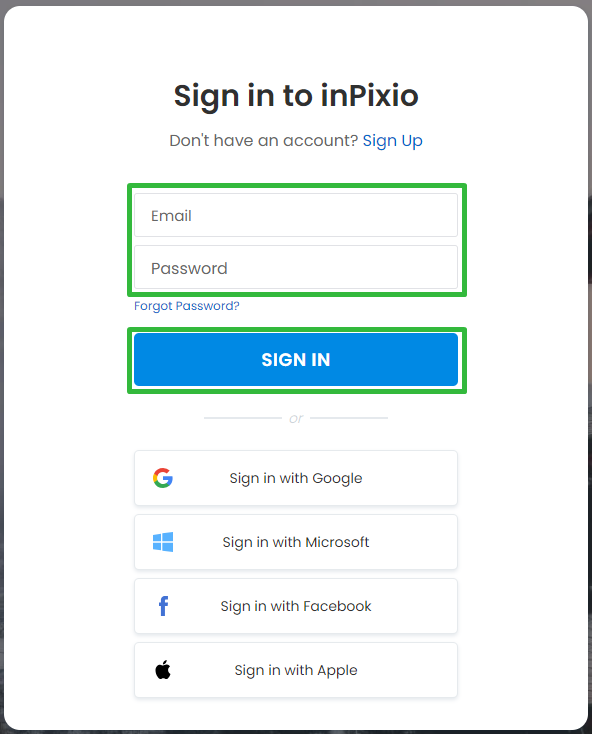
Task: Click the Sign in to inPixio heading
Action: 296,96
